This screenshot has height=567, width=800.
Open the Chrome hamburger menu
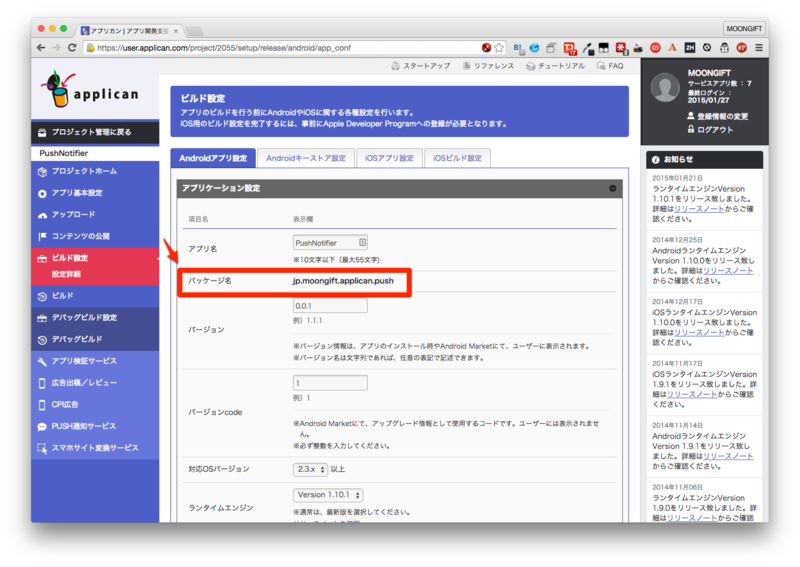pyautogui.click(x=759, y=47)
